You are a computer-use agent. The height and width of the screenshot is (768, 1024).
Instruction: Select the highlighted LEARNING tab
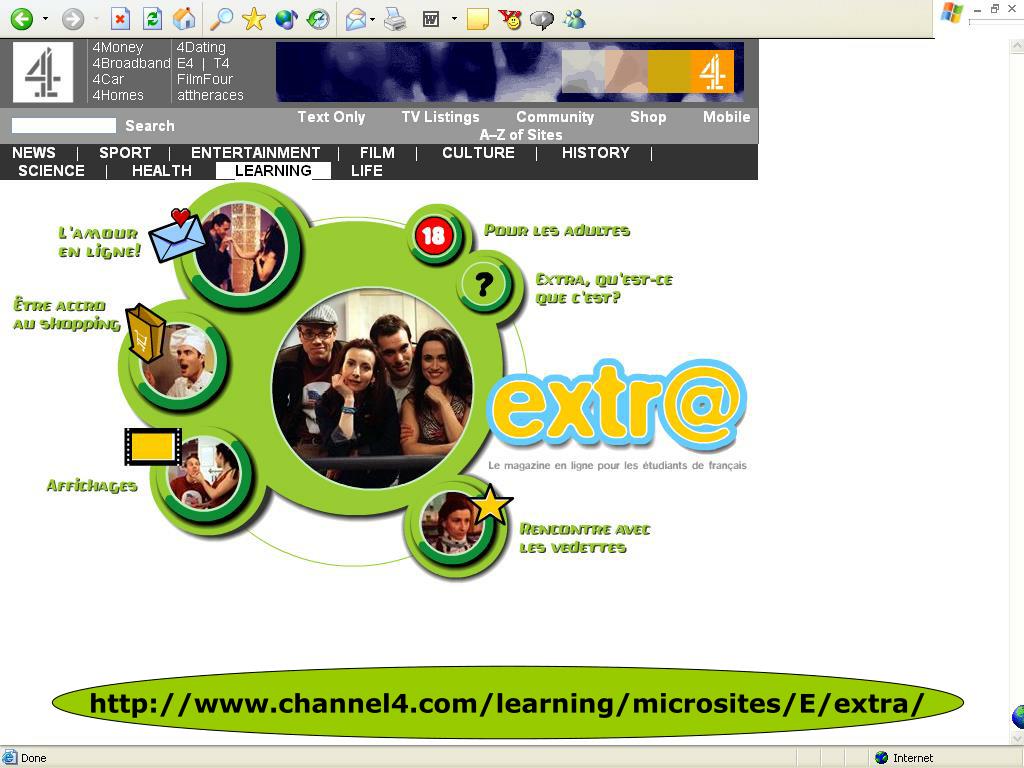click(273, 170)
